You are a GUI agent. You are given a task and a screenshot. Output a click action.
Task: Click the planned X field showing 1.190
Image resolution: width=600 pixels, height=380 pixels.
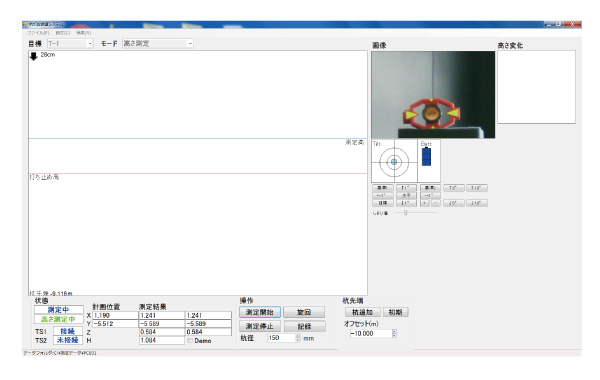(x=115, y=315)
